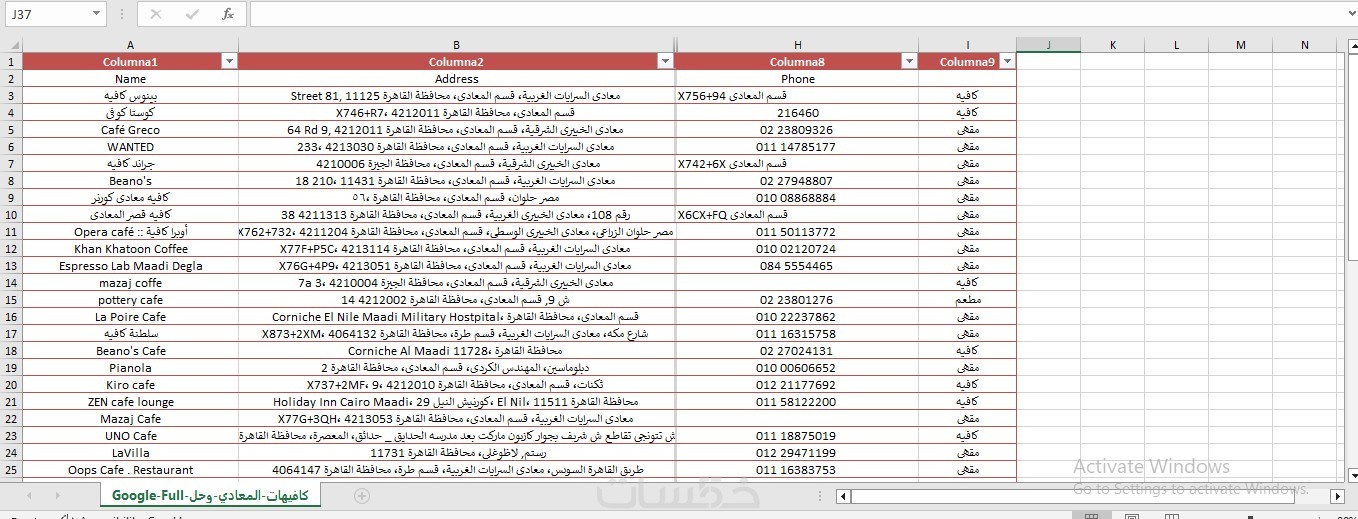Select the 'La Poire Cafe' cell
Screen dimensions: 1358x519
[x=130, y=317]
